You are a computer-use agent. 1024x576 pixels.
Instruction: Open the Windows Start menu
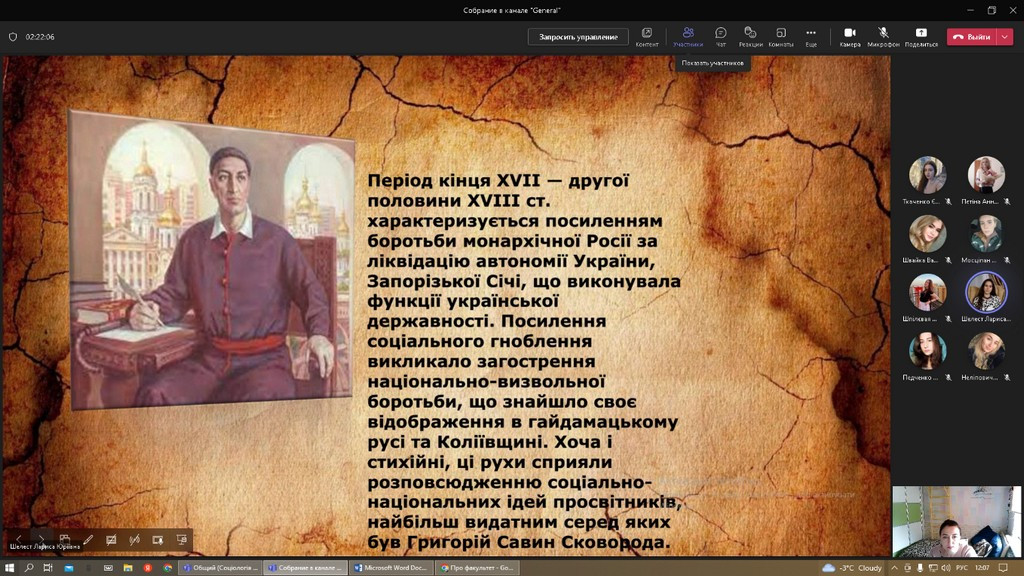click(x=9, y=568)
